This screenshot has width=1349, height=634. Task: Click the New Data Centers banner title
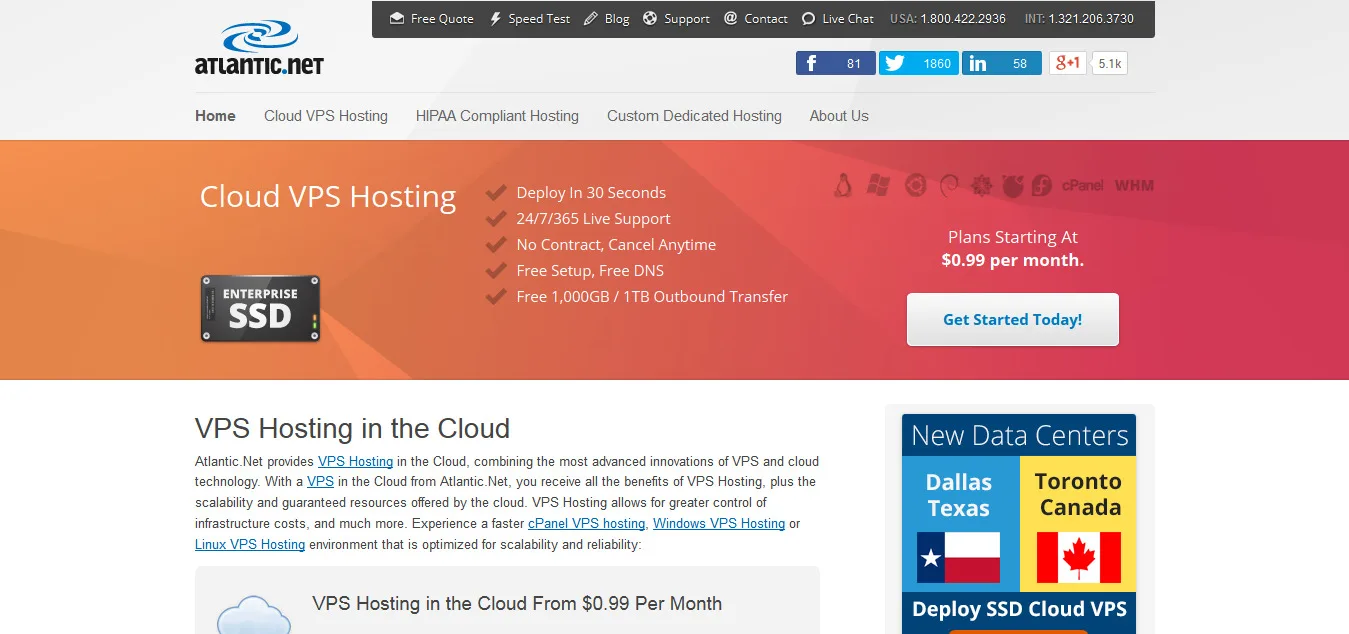coord(1019,436)
